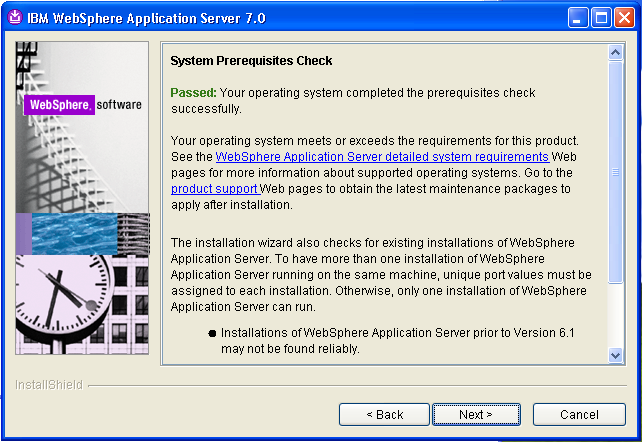Maximize the WebSphere installer window
Image resolution: width=642 pixels, height=442 pixels.
pyautogui.click(x=601, y=18)
